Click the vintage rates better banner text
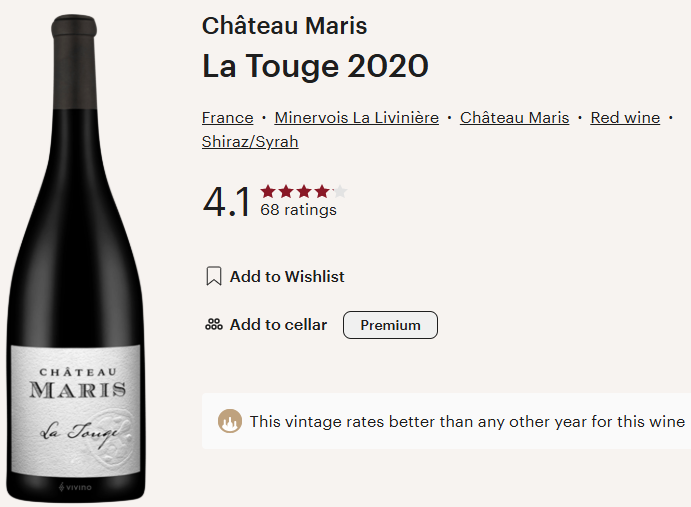691x507 pixels. (x=467, y=421)
